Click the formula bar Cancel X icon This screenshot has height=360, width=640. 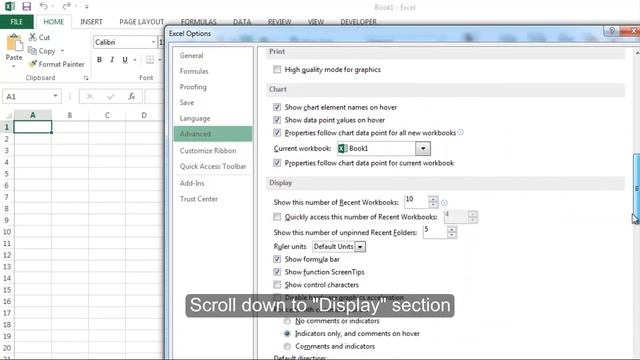(90, 96)
